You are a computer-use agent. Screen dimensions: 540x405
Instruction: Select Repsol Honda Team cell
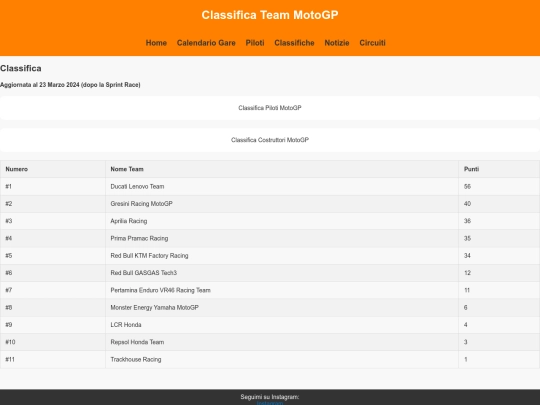[x=282, y=342]
